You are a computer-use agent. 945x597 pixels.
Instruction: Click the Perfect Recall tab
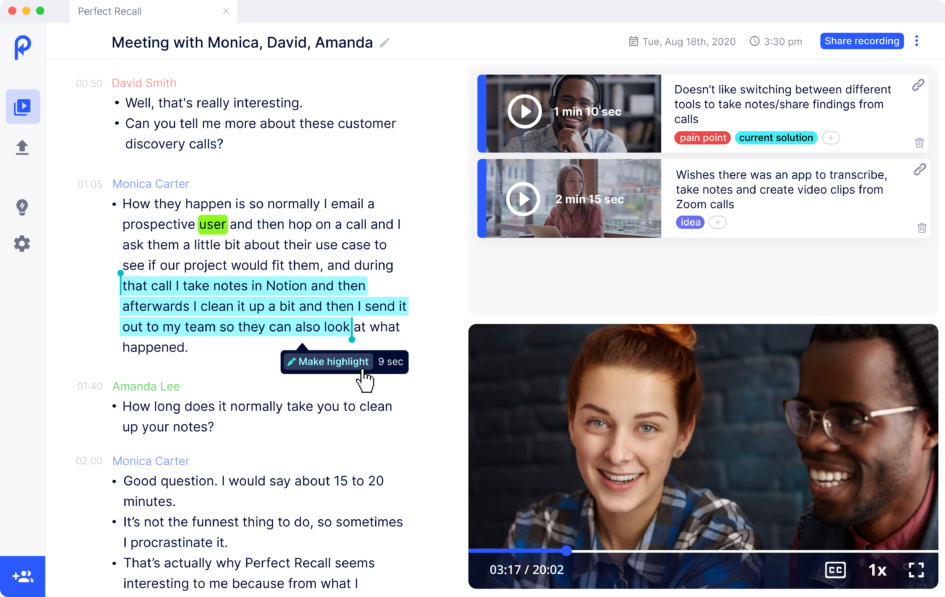click(x=153, y=11)
